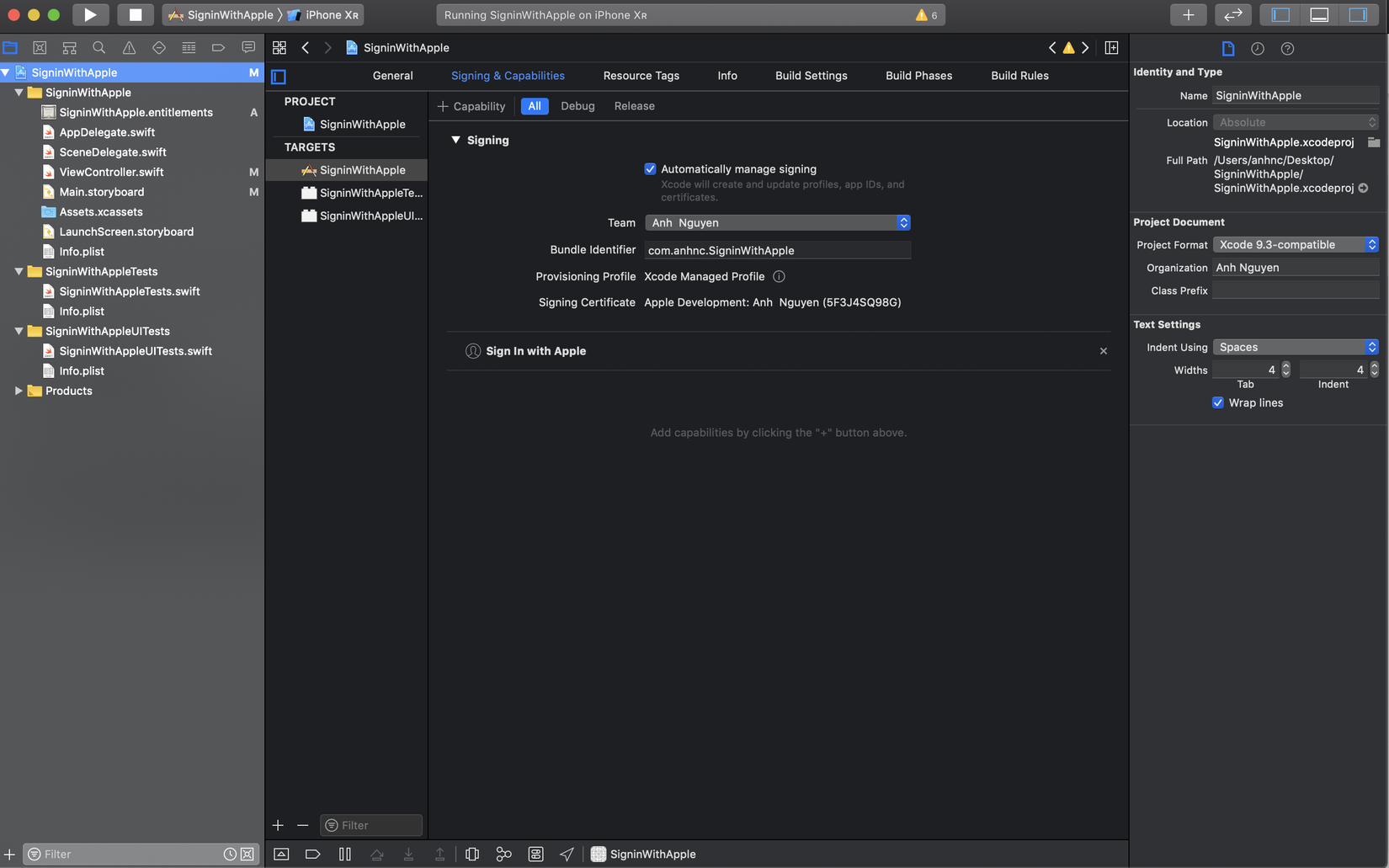Open the Debug navigator
Screen dimensions: 1389x868
coord(189,48)
